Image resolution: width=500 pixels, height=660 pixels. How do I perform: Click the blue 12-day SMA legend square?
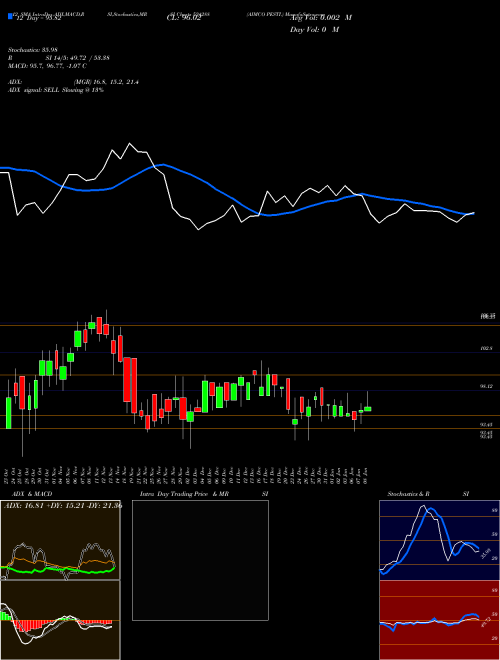click(x=10, y=16)
